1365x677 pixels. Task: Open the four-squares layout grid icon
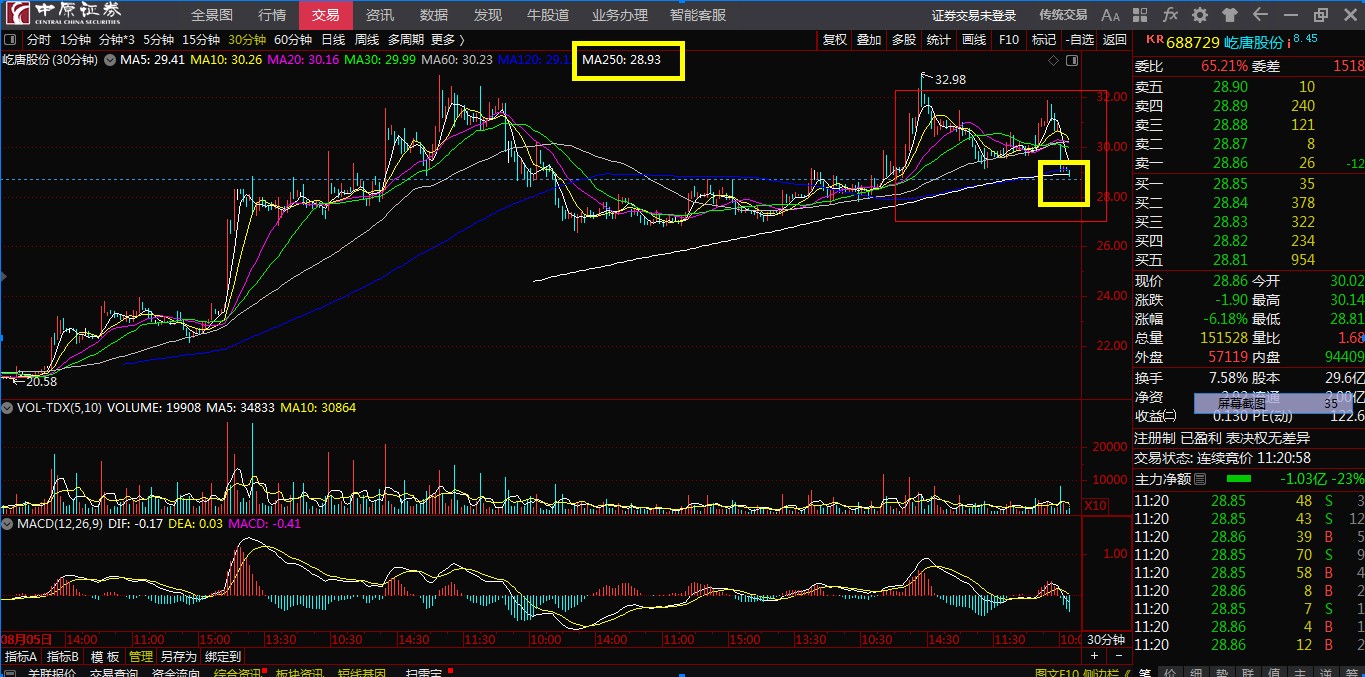(x=1141, y=15)
